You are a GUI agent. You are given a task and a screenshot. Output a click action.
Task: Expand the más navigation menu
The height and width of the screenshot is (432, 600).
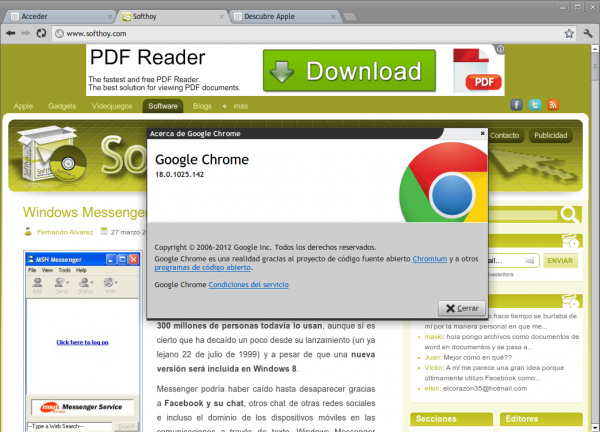[241, 106]
